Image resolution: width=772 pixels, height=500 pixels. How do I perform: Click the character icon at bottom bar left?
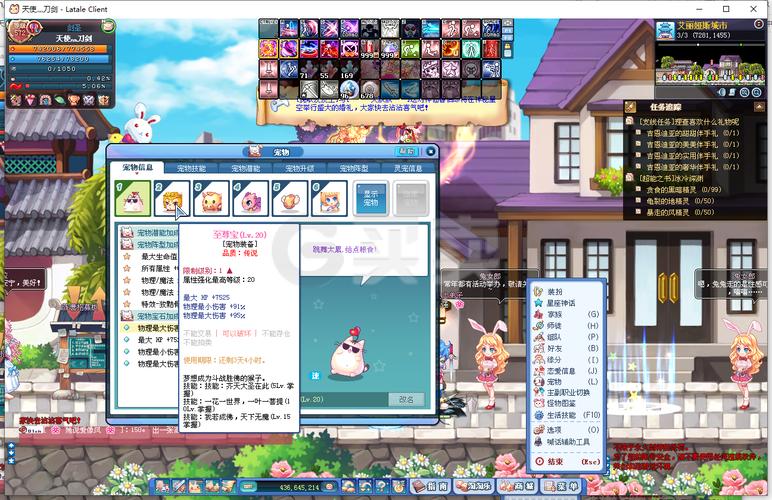pyautogui.click(x=162, y=486)
